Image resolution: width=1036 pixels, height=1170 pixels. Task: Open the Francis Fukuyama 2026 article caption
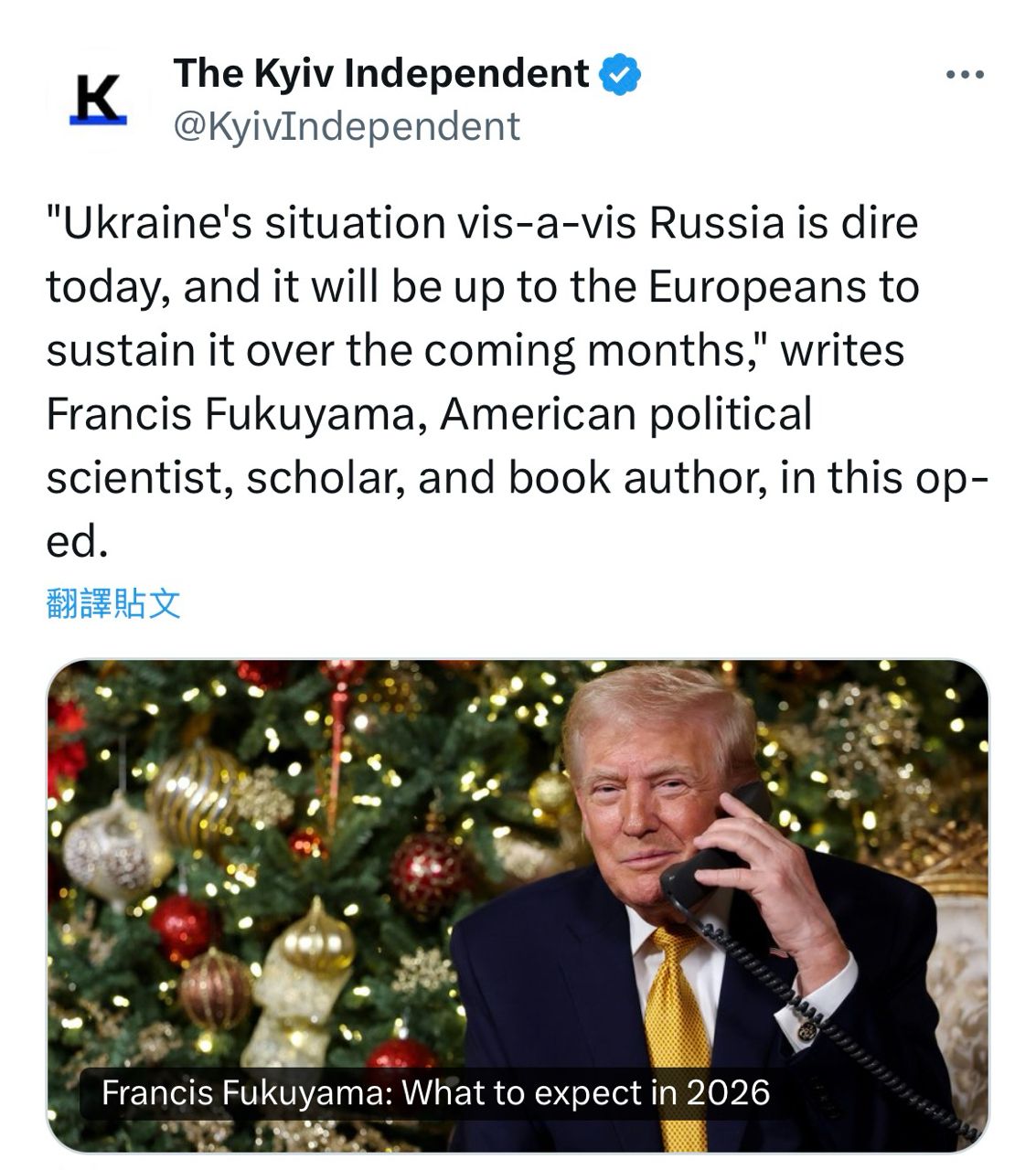tap(435, 1092)
